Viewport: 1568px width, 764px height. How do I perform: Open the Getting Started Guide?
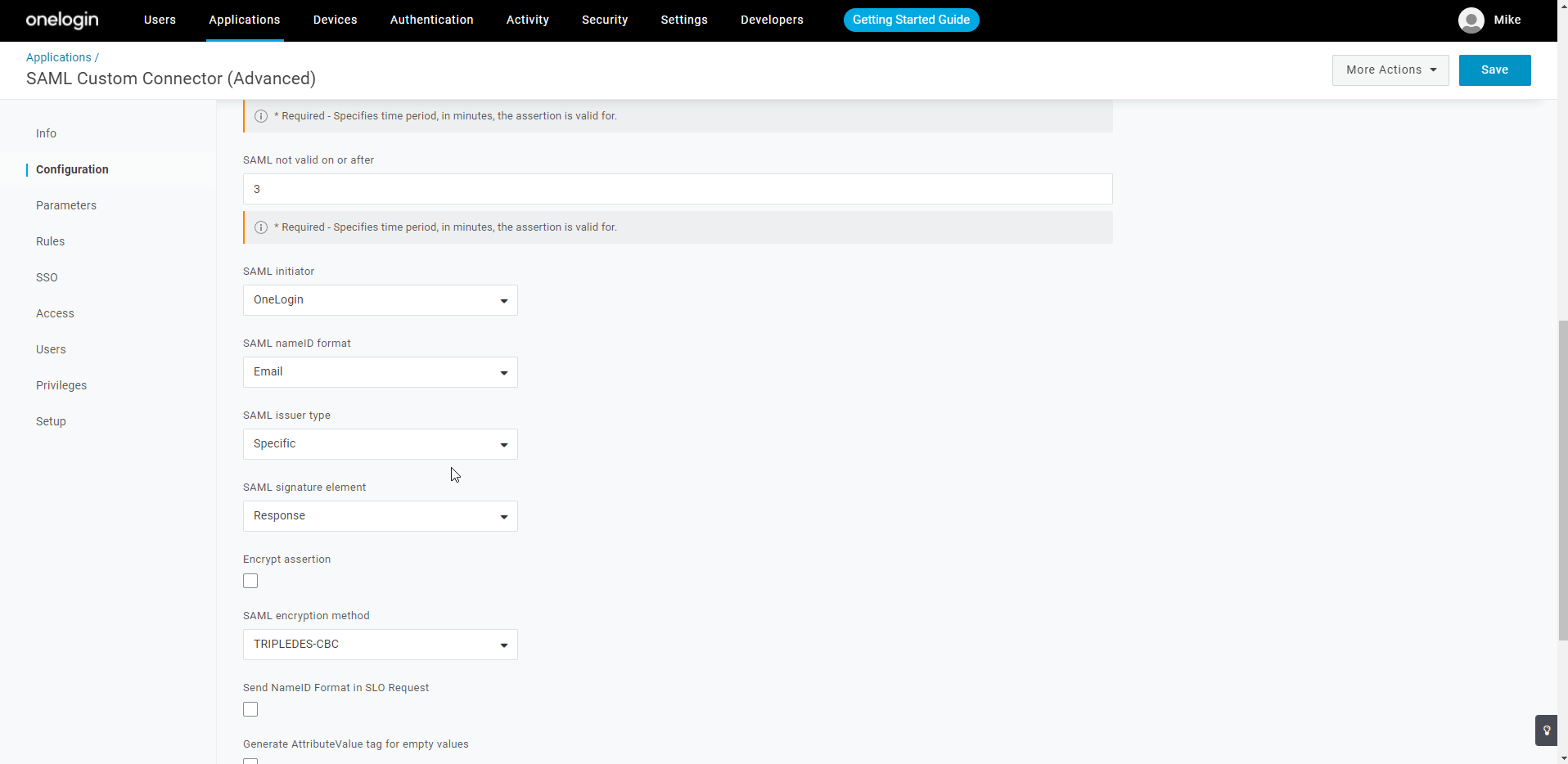pyautogui.click(x=911, y=20)
